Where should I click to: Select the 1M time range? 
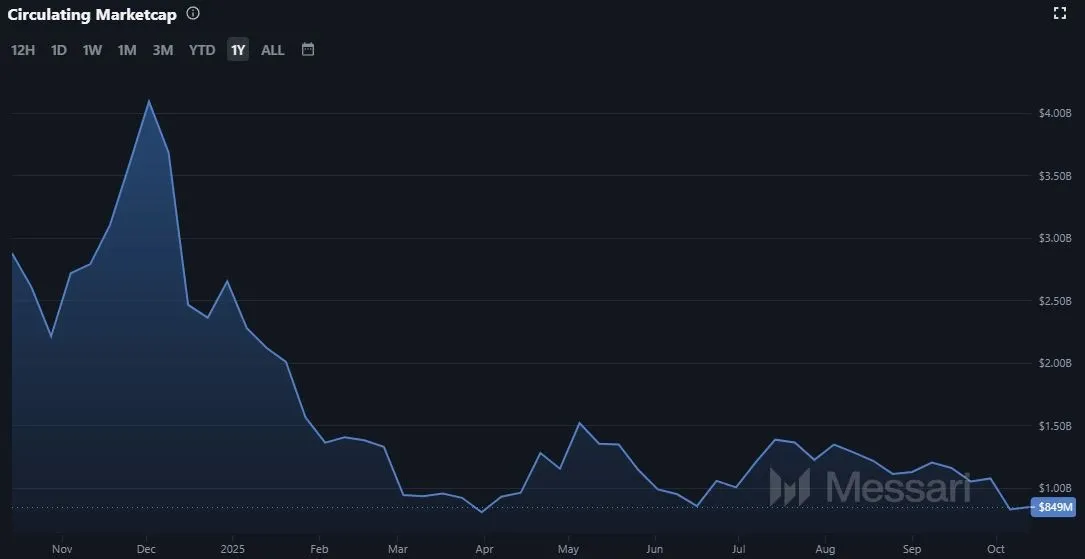tap(127, 50)
